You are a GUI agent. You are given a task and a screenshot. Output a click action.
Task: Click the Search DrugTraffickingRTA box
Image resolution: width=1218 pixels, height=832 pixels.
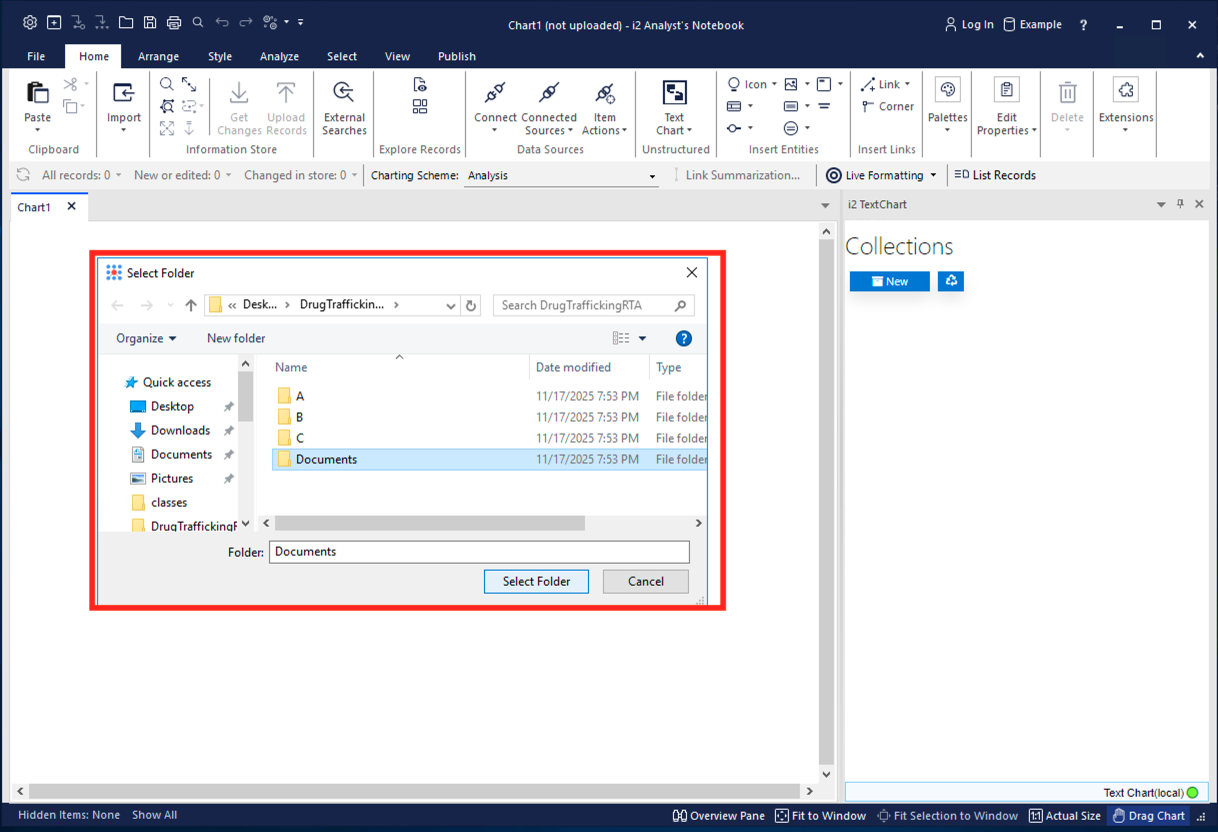click(593, 305)
